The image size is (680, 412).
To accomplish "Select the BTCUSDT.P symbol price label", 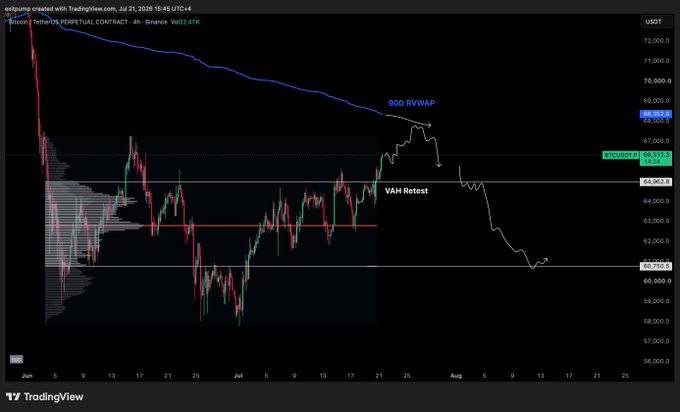I will pos(621,155).
